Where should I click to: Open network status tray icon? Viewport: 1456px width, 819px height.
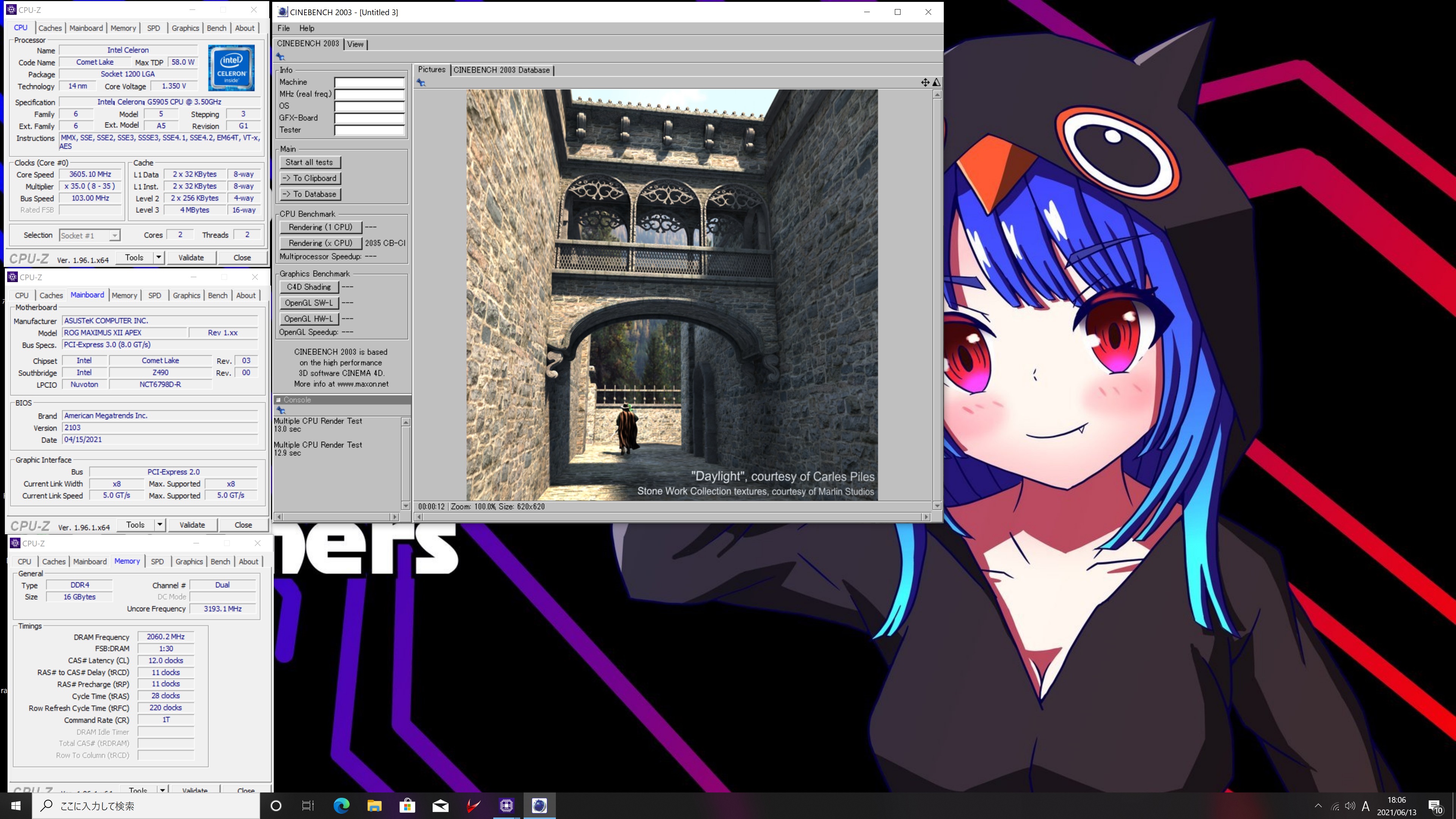1335,806
